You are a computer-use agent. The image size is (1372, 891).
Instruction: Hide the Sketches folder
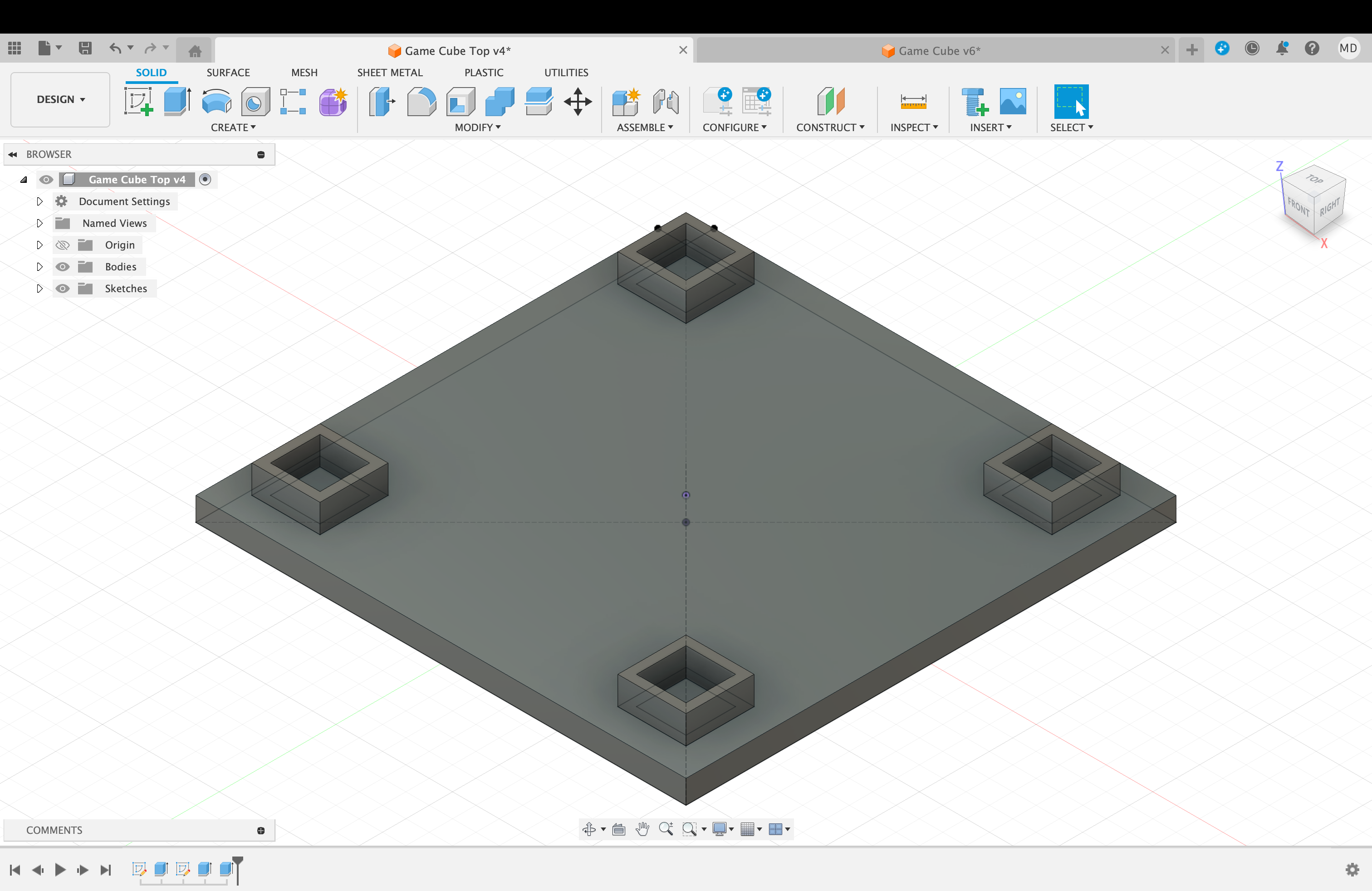click(x=62, y=289)
